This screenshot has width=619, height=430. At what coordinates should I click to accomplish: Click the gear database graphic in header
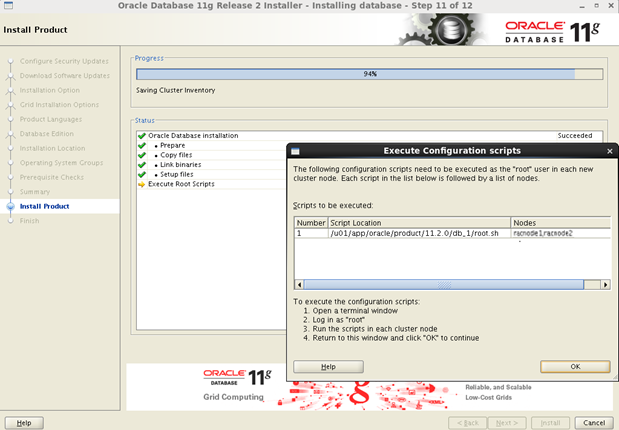pos(441,29)
